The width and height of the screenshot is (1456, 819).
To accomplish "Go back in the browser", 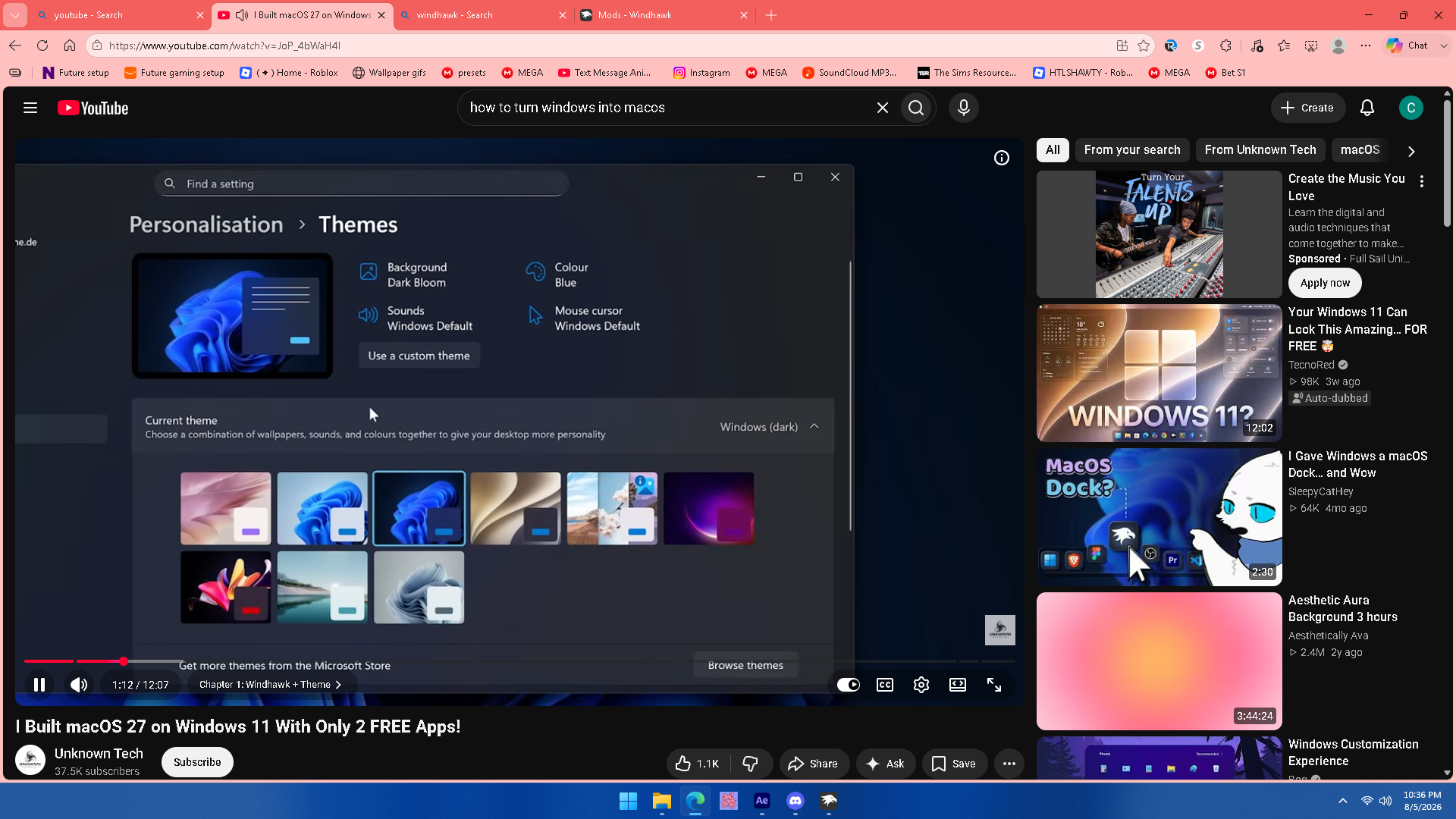I will click(x=15, y=45).
